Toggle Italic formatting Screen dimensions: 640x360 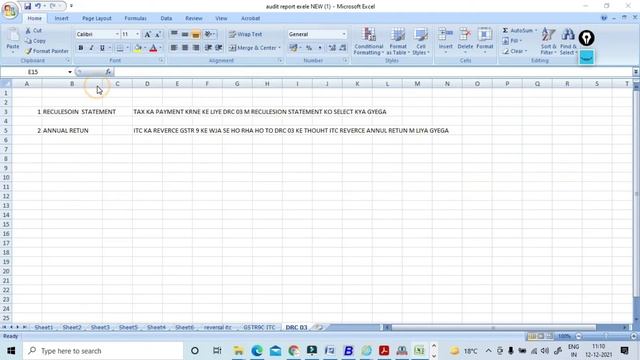(91, 48)
